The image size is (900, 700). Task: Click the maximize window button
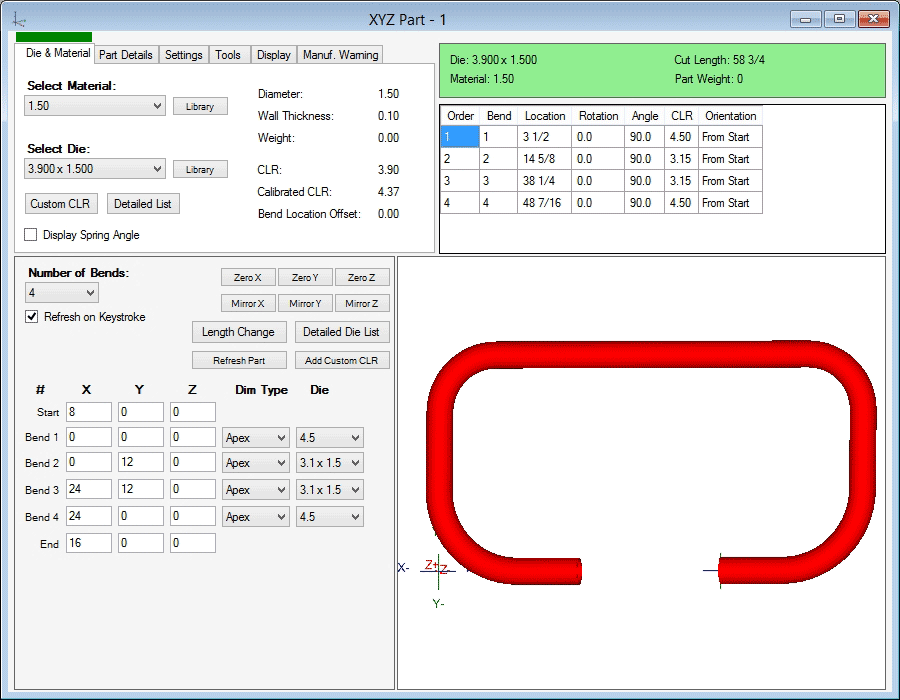pos(839,19)
